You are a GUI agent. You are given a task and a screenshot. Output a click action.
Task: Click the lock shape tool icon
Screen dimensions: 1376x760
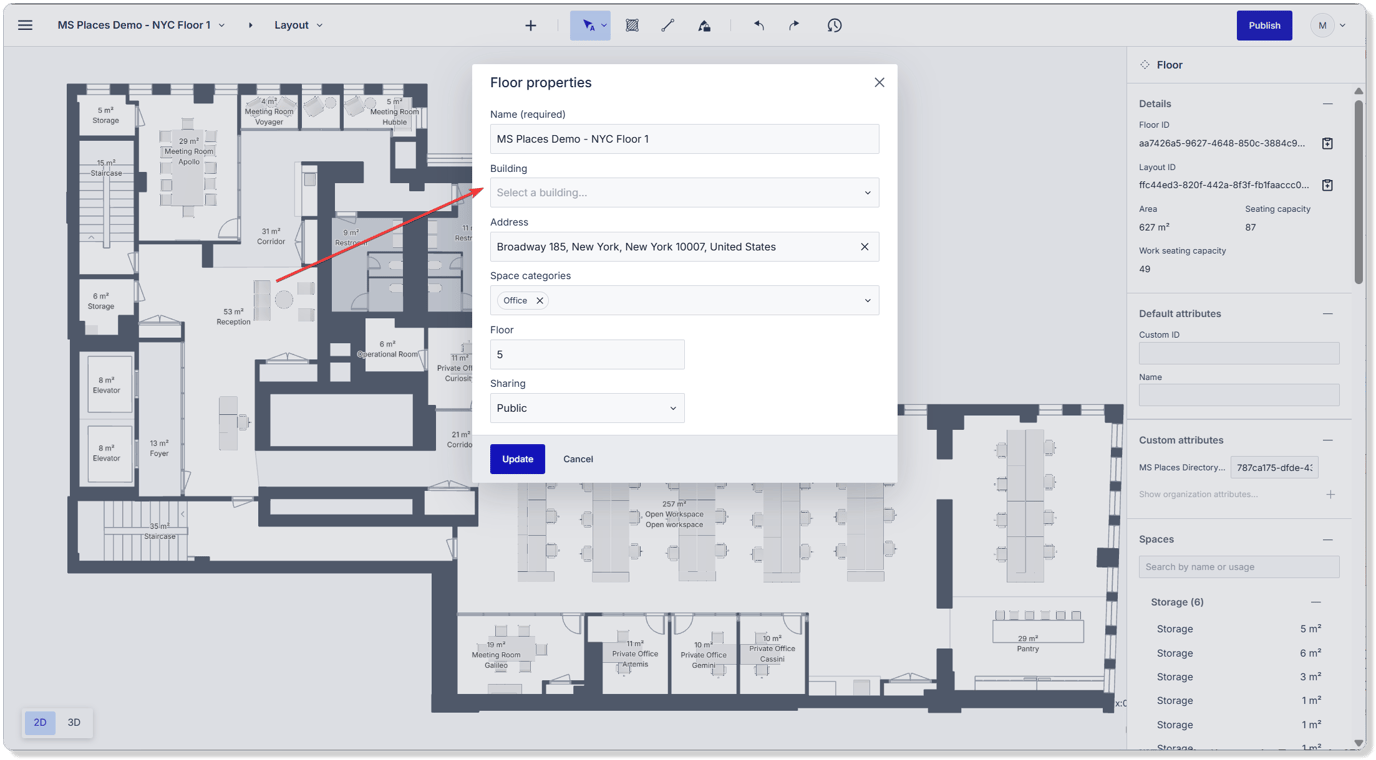[704, 25]
